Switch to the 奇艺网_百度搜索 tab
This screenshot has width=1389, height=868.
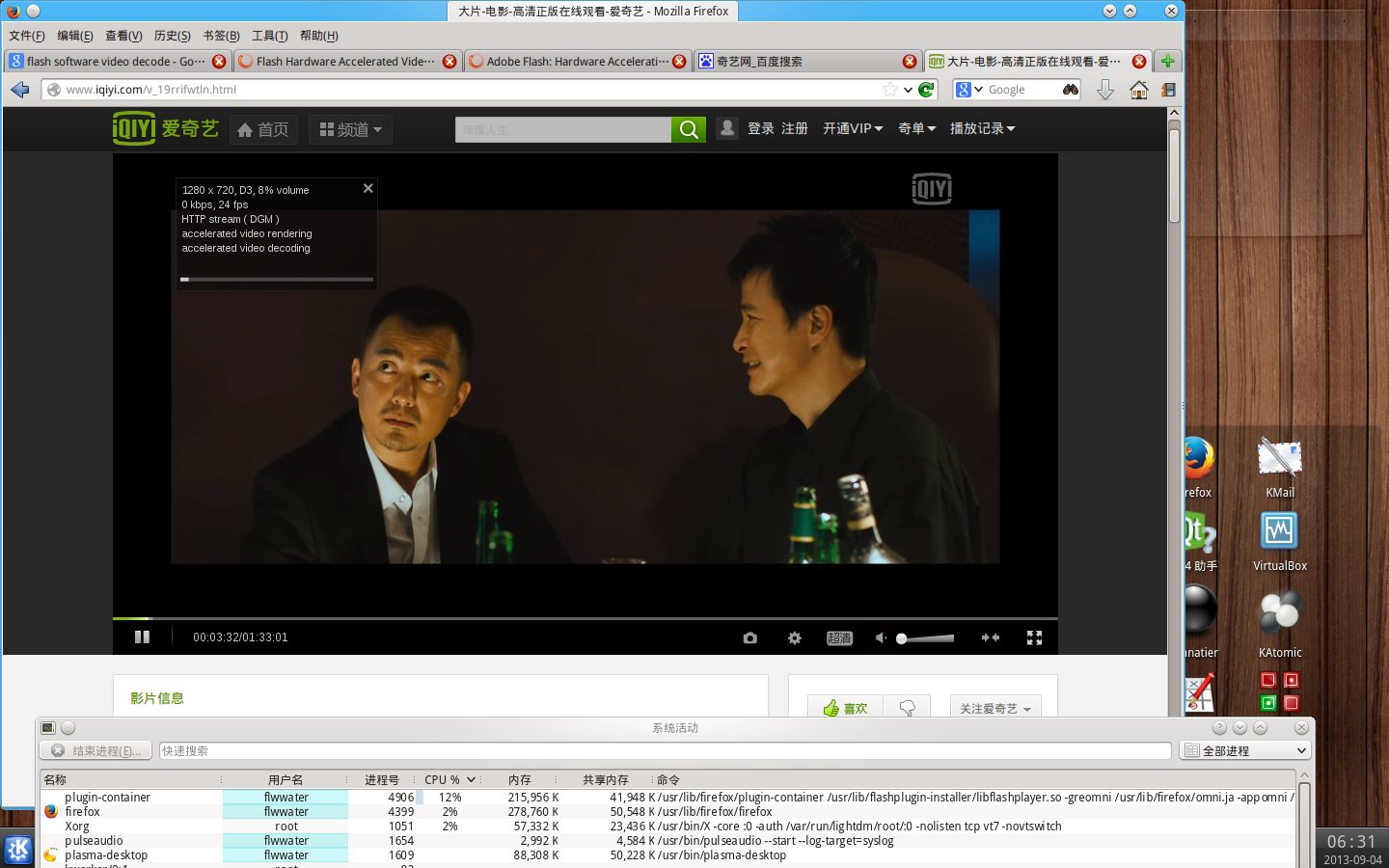(x=807, y=61)
